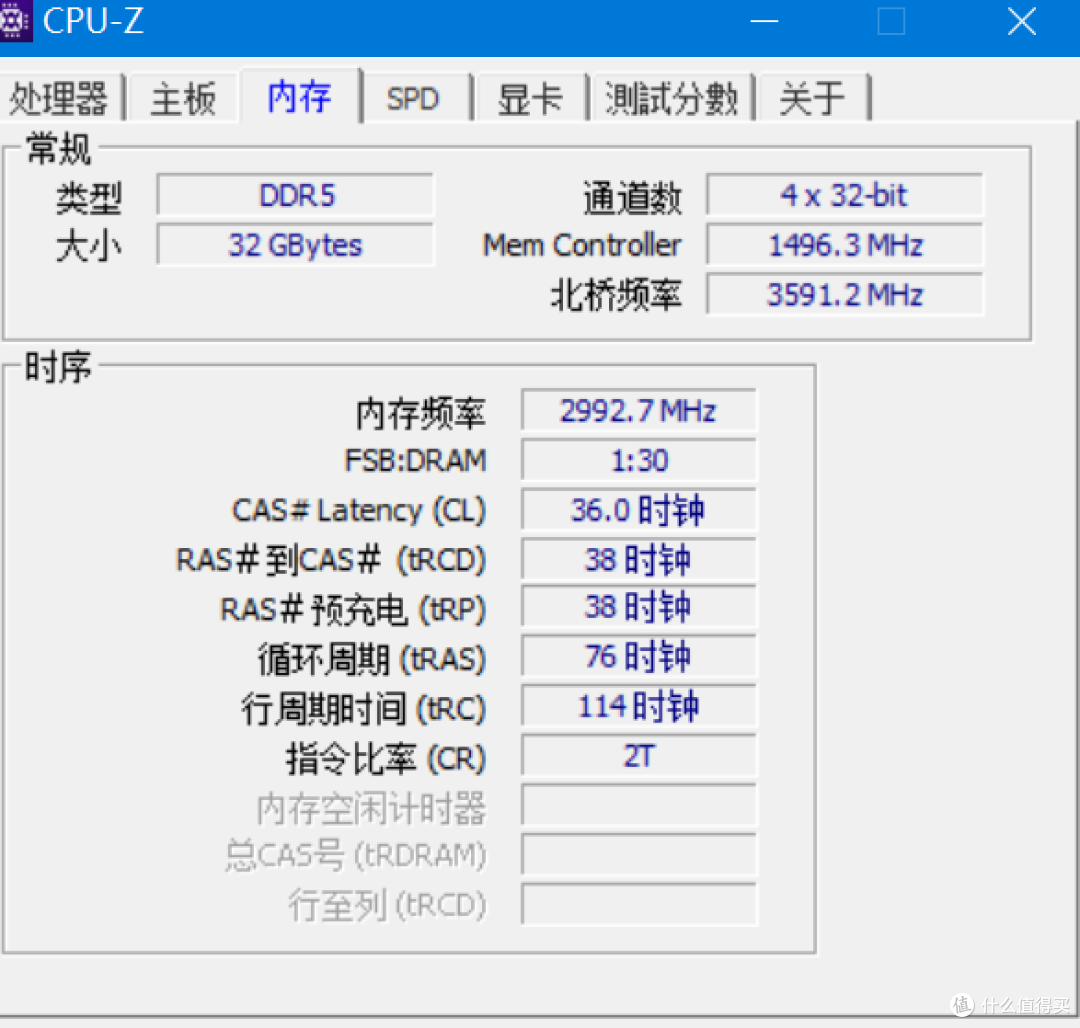The width and height of the screenshot is (1080, 1028).
Task: Click the empty 总CAS号 (tRDRAM) field
Action: (638, 855)
